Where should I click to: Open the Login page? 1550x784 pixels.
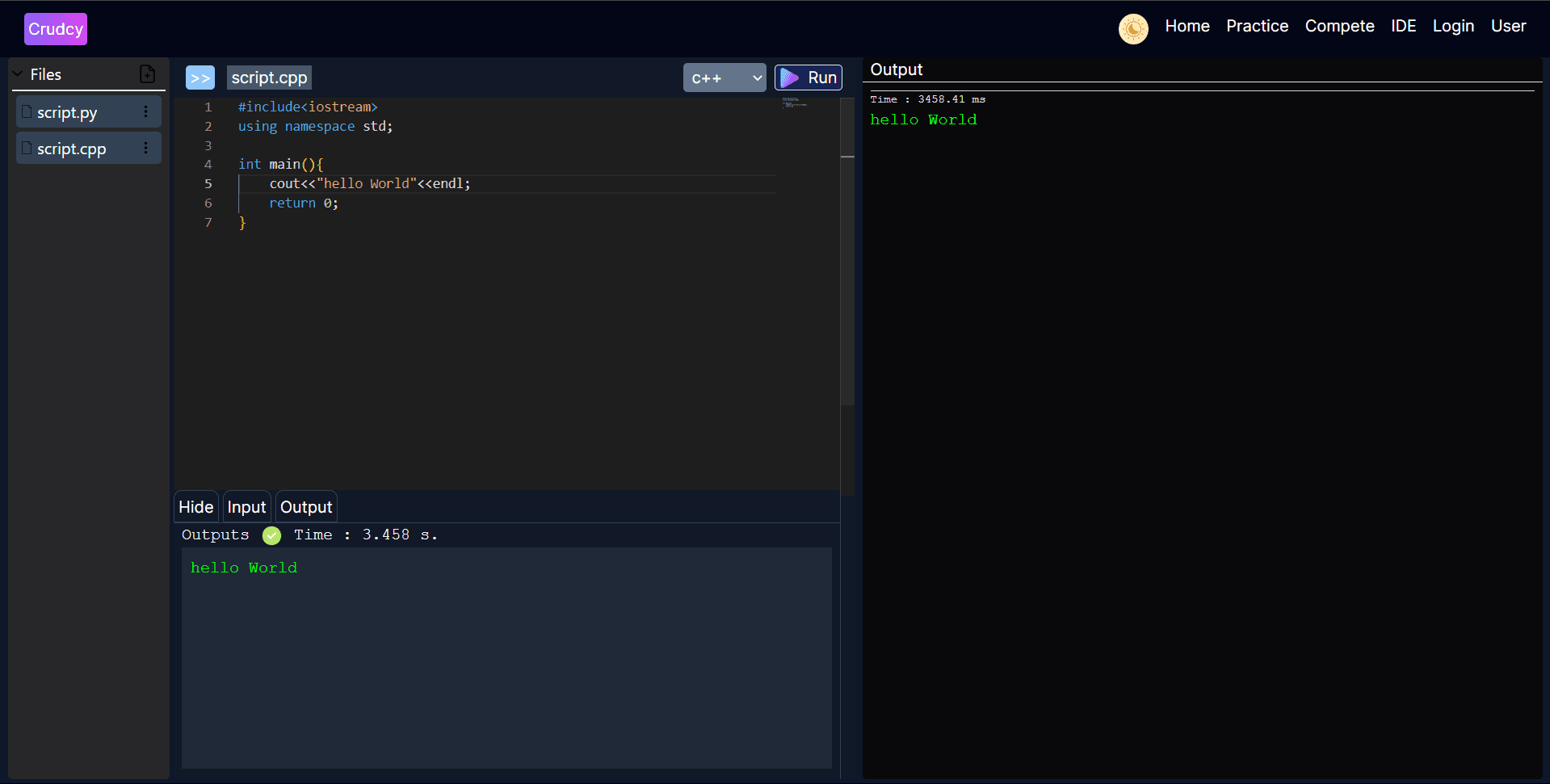tap(1453, 26)
